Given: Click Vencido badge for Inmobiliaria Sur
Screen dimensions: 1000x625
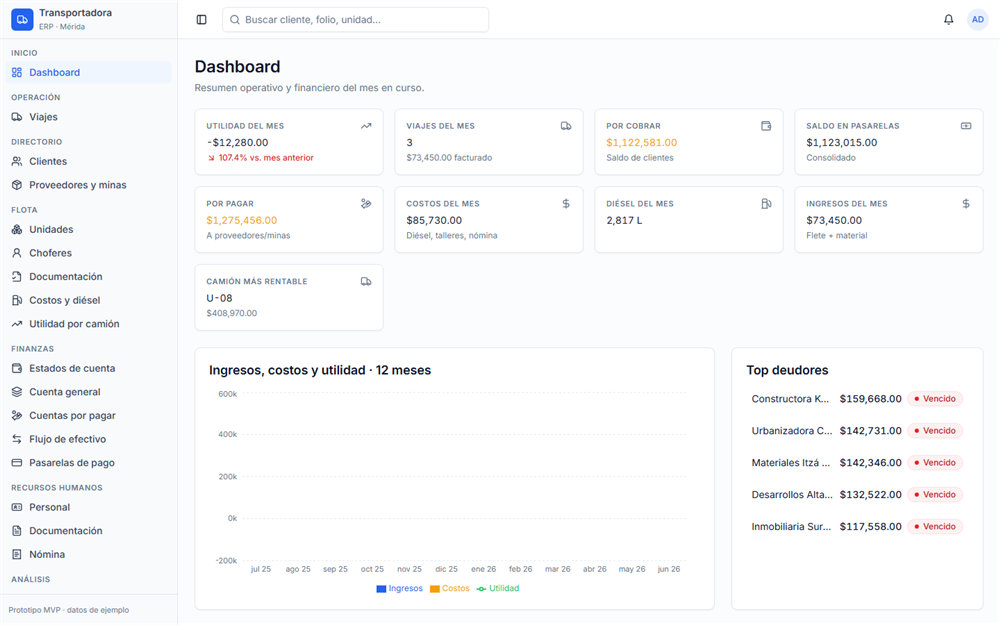Looking at the screenshot, I should (x=935, y=526).
